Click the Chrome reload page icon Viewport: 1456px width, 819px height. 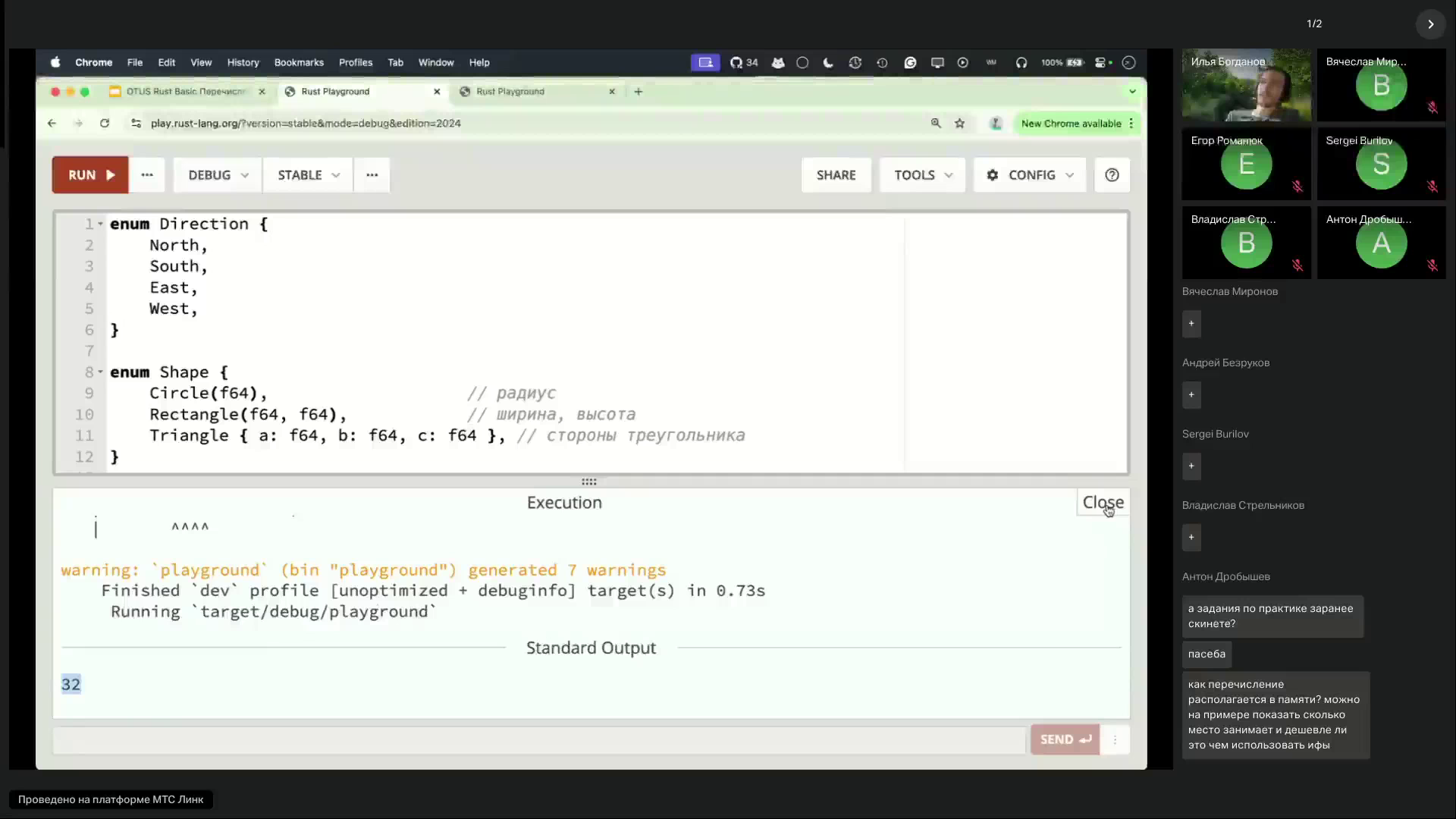pyautogui.click(x=105, y=124)
